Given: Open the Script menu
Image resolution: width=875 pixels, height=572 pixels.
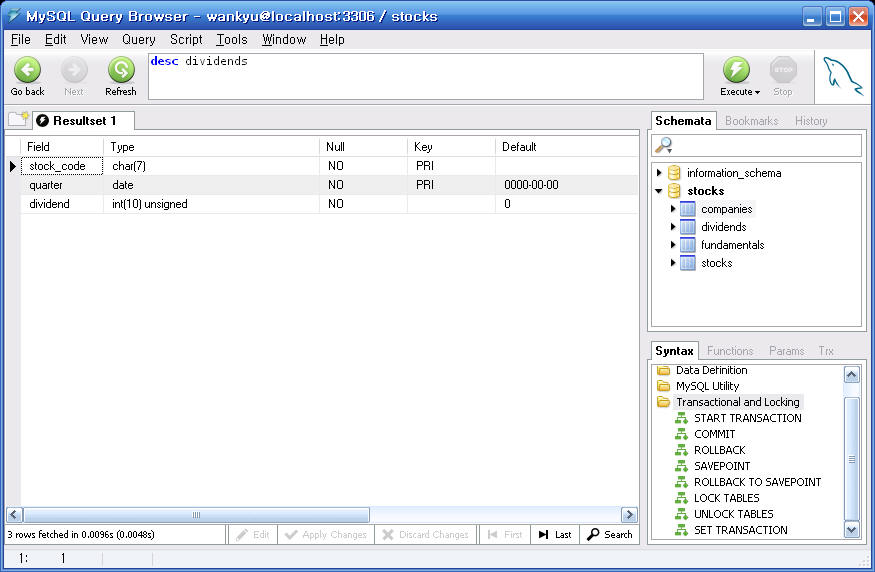Looking at the screenshot, I should (x=186, y=40).
